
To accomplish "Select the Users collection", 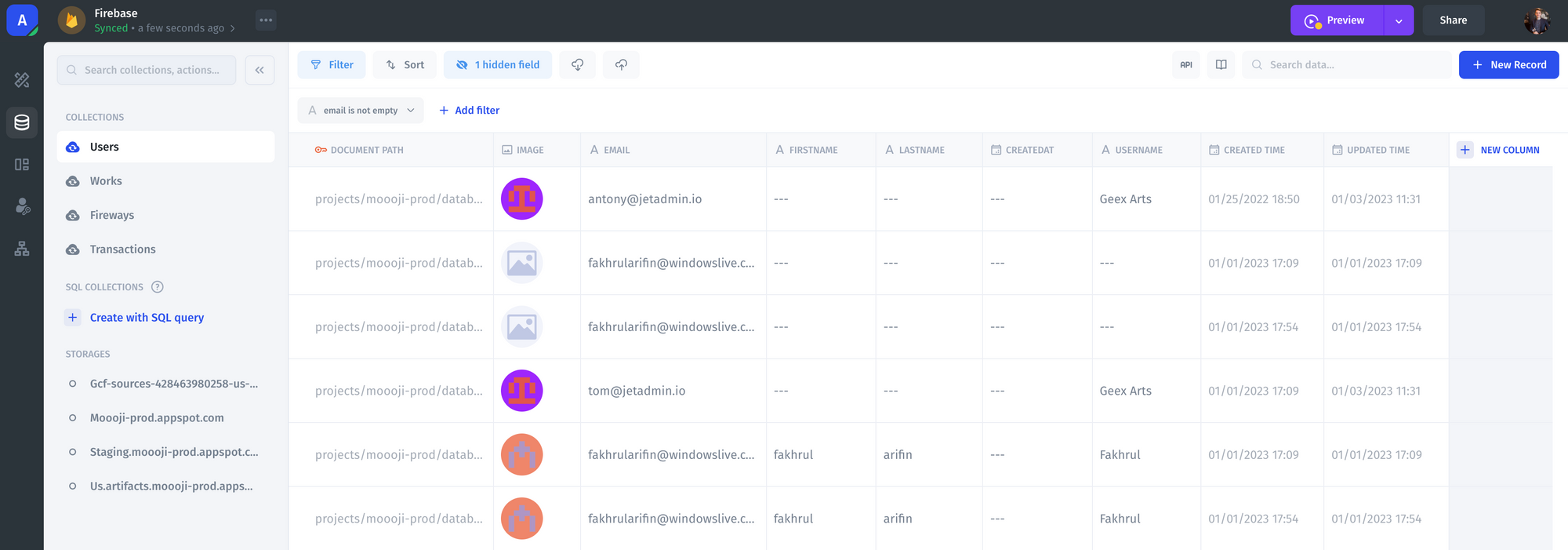I will [165, 147].
